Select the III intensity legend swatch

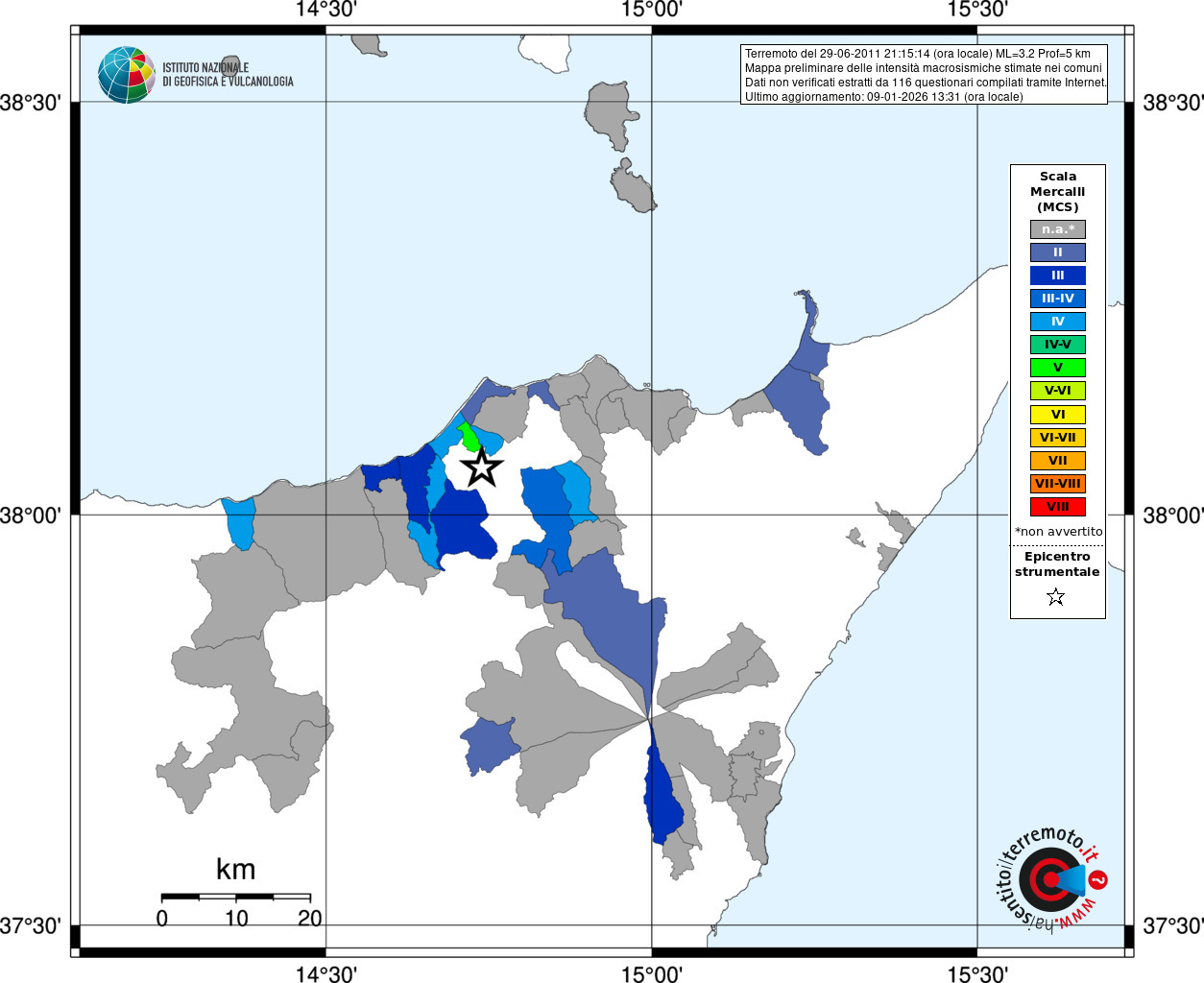(x=1058, y=276)
